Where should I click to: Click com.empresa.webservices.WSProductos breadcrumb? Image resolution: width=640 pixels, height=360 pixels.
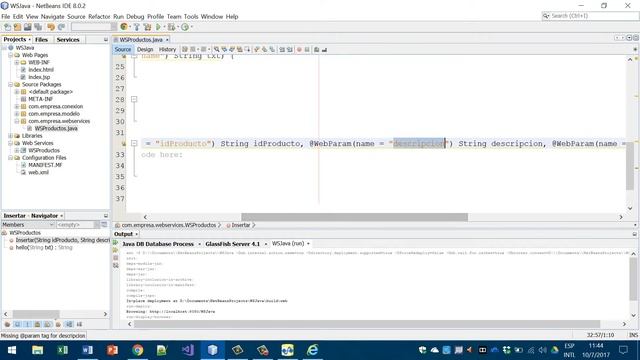[169, 225]
